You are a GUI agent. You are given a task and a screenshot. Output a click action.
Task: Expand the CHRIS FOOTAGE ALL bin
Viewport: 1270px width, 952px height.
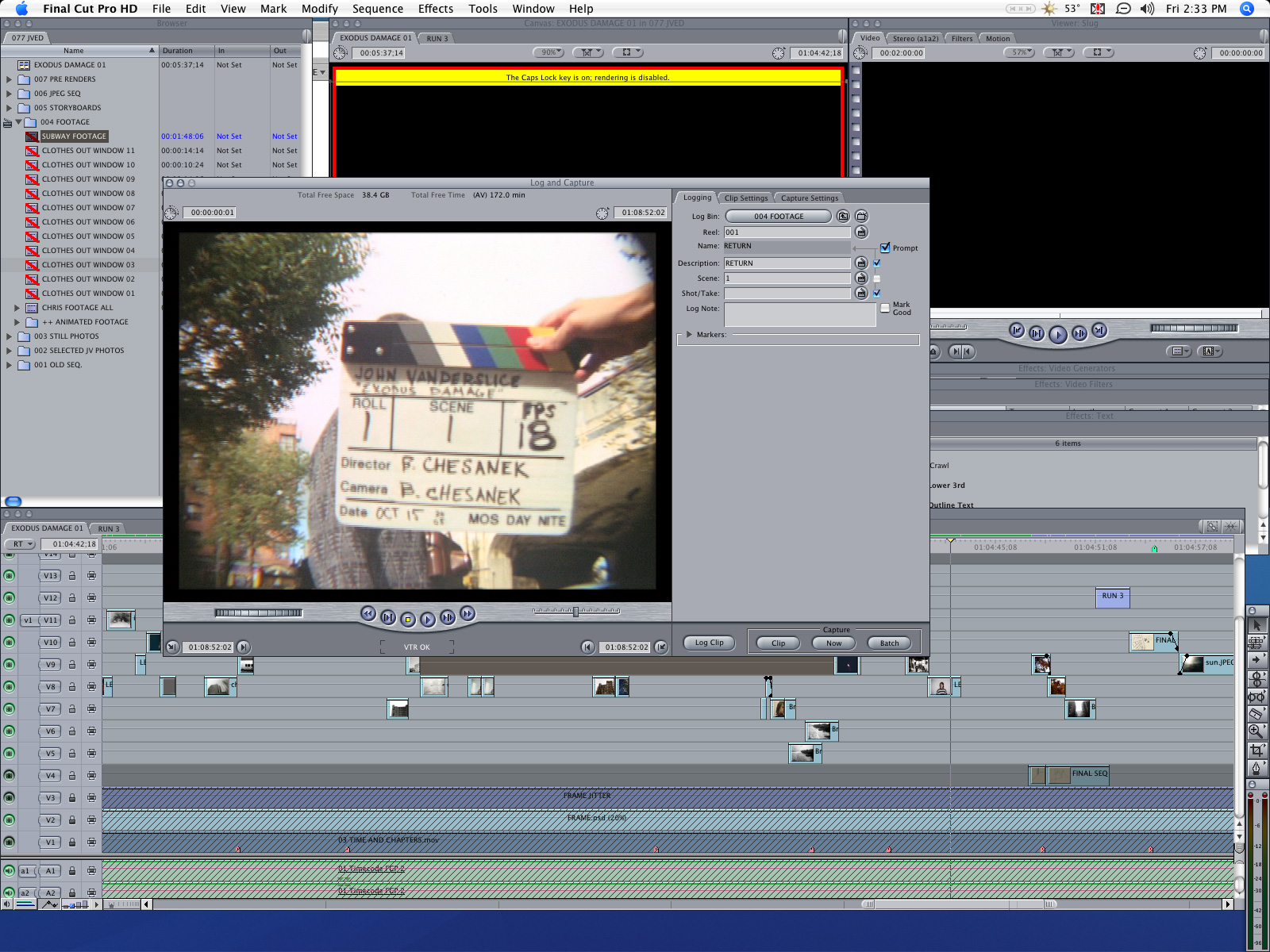tap(17, 308)
